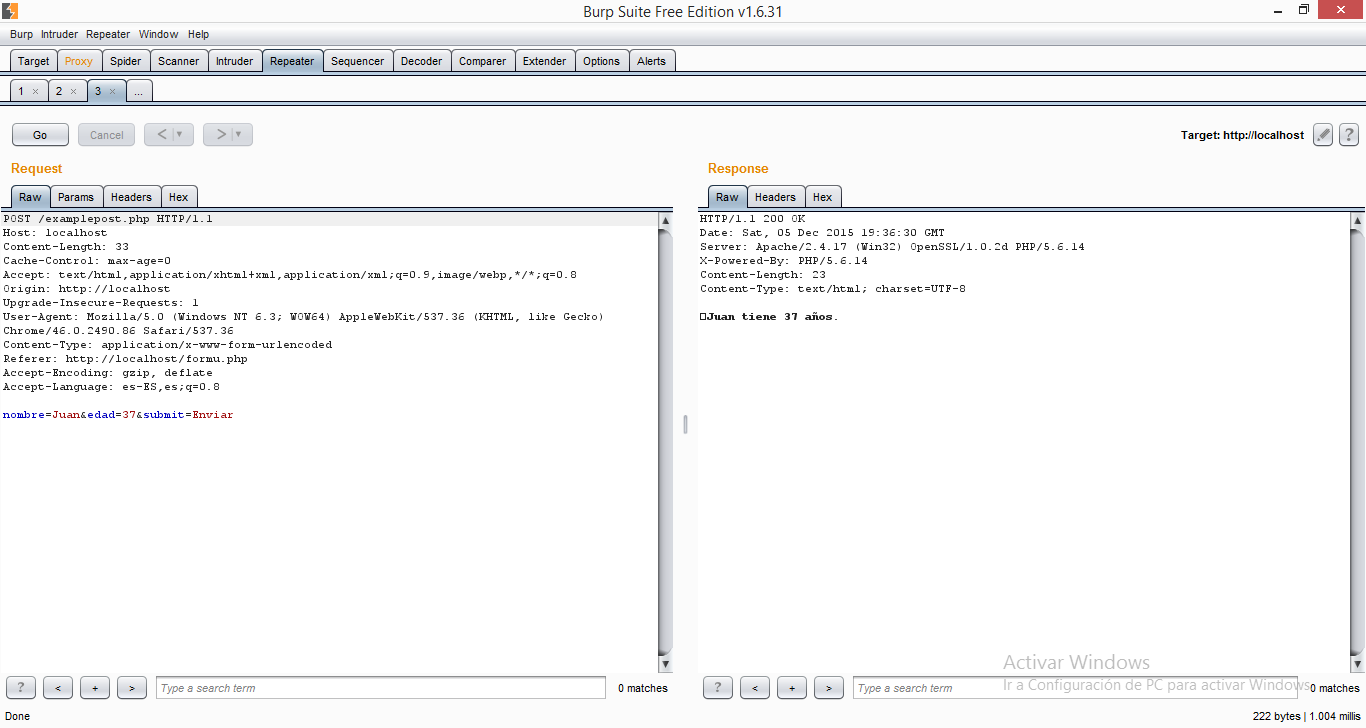The width and height of the screenshot is (1366, 728).
Task: Show the request Params tab
Action: (76, 197)
